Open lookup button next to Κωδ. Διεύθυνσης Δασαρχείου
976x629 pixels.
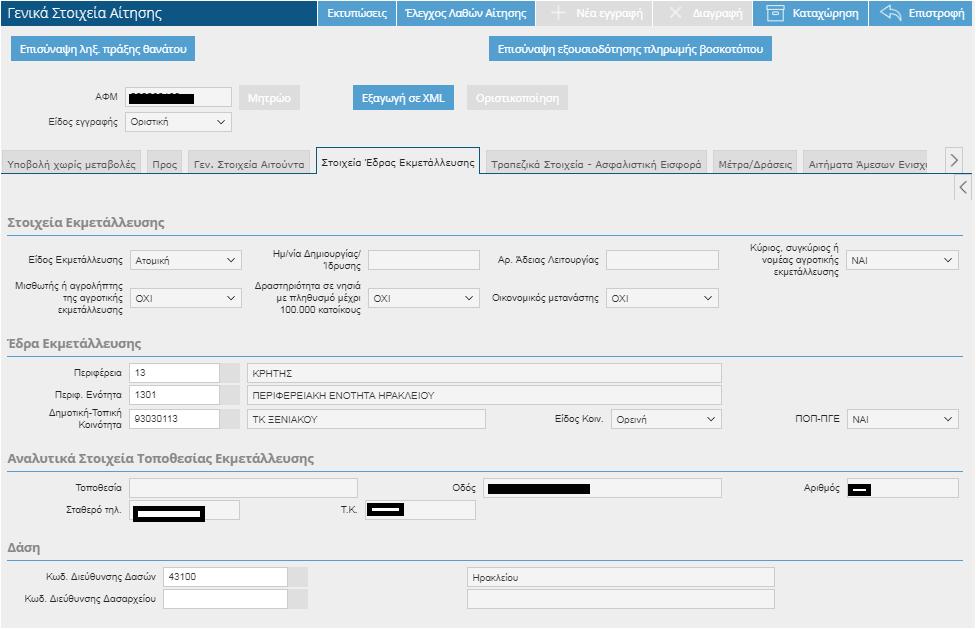(298, 599)
